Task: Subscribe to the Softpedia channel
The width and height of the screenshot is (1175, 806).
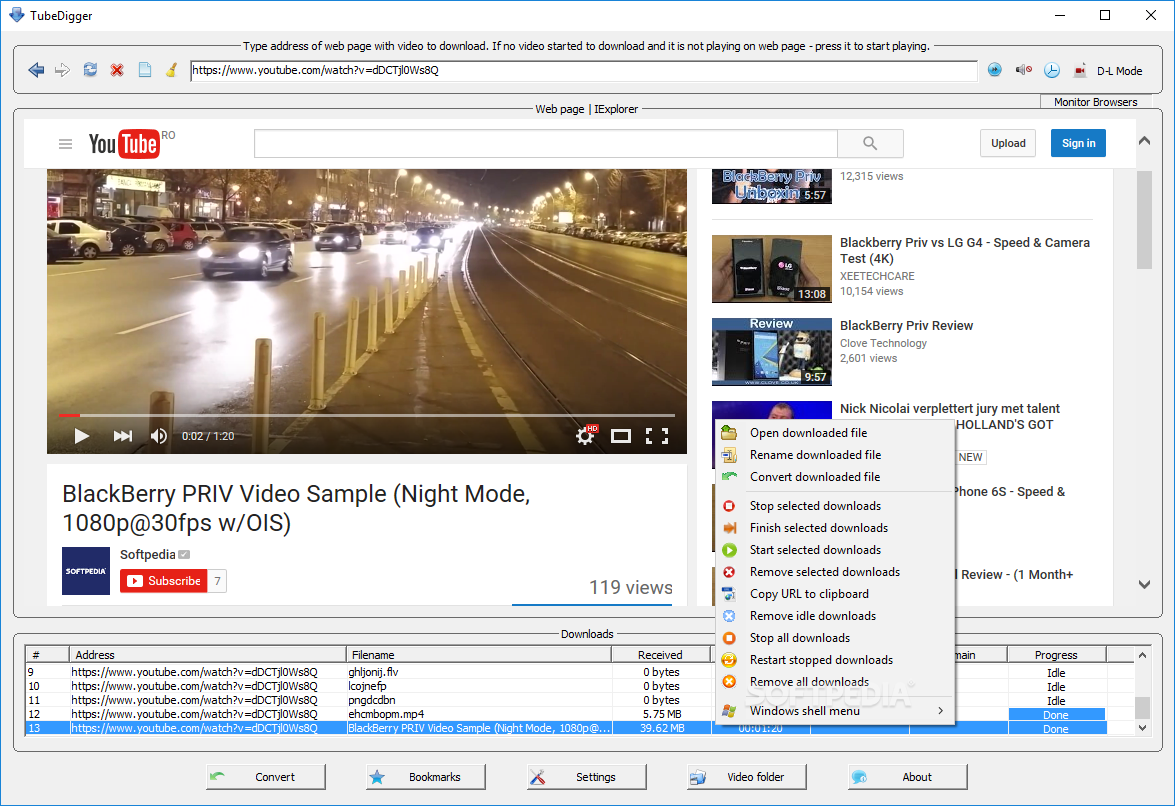Action: point(163,581)
